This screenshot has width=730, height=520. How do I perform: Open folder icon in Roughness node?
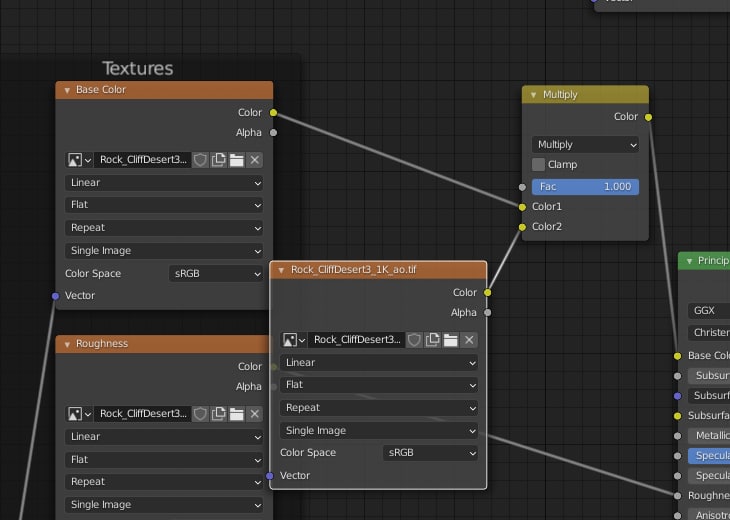(237, 414)
